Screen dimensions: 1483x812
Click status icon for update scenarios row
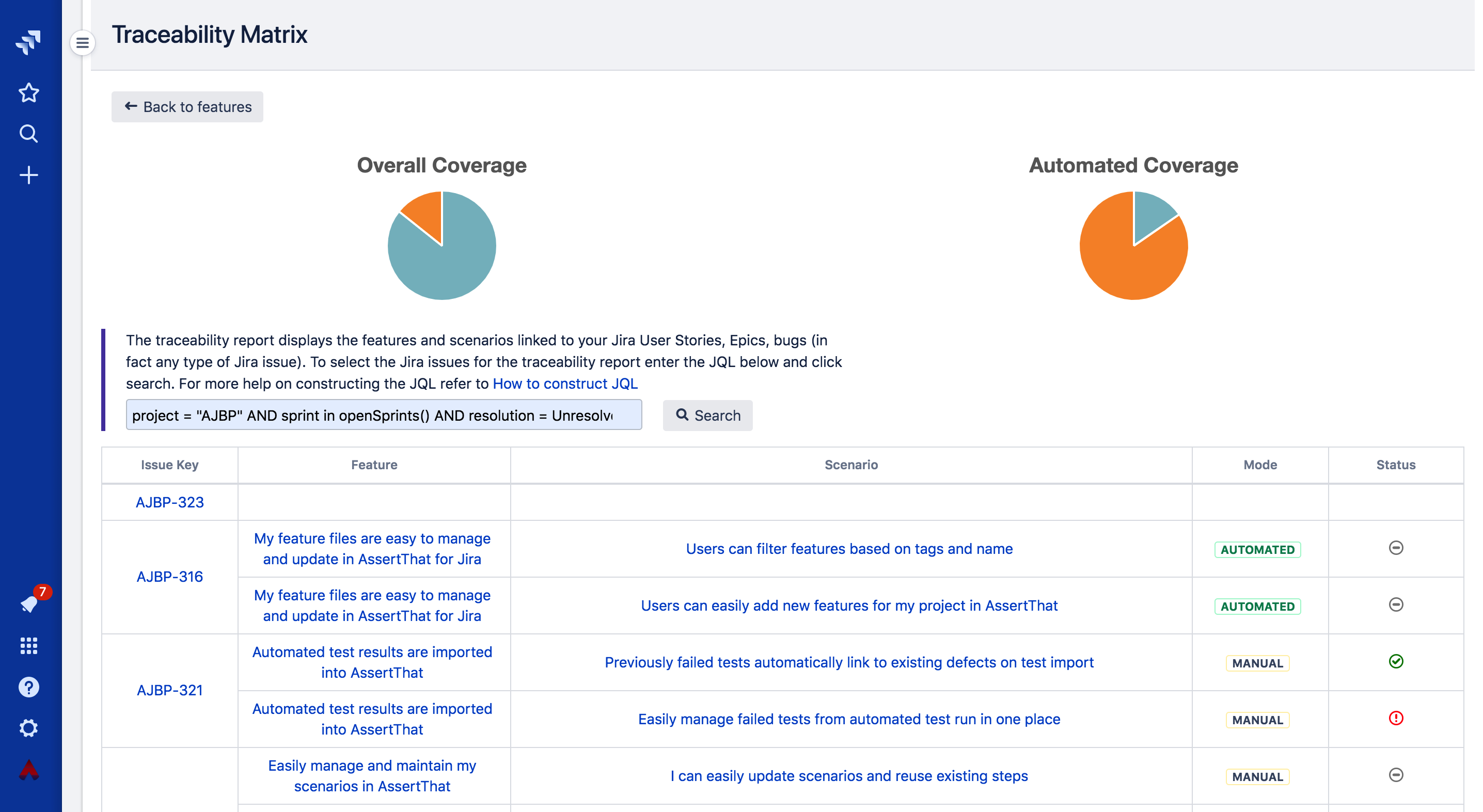click(x=1396, y=775)
